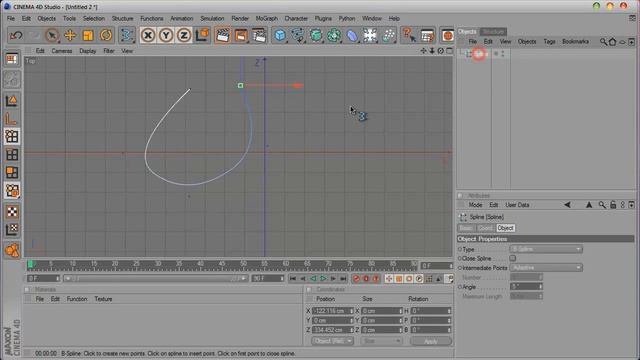Open the NURBS objects icon
Screen dimensions: 640x360
[316, 35]
